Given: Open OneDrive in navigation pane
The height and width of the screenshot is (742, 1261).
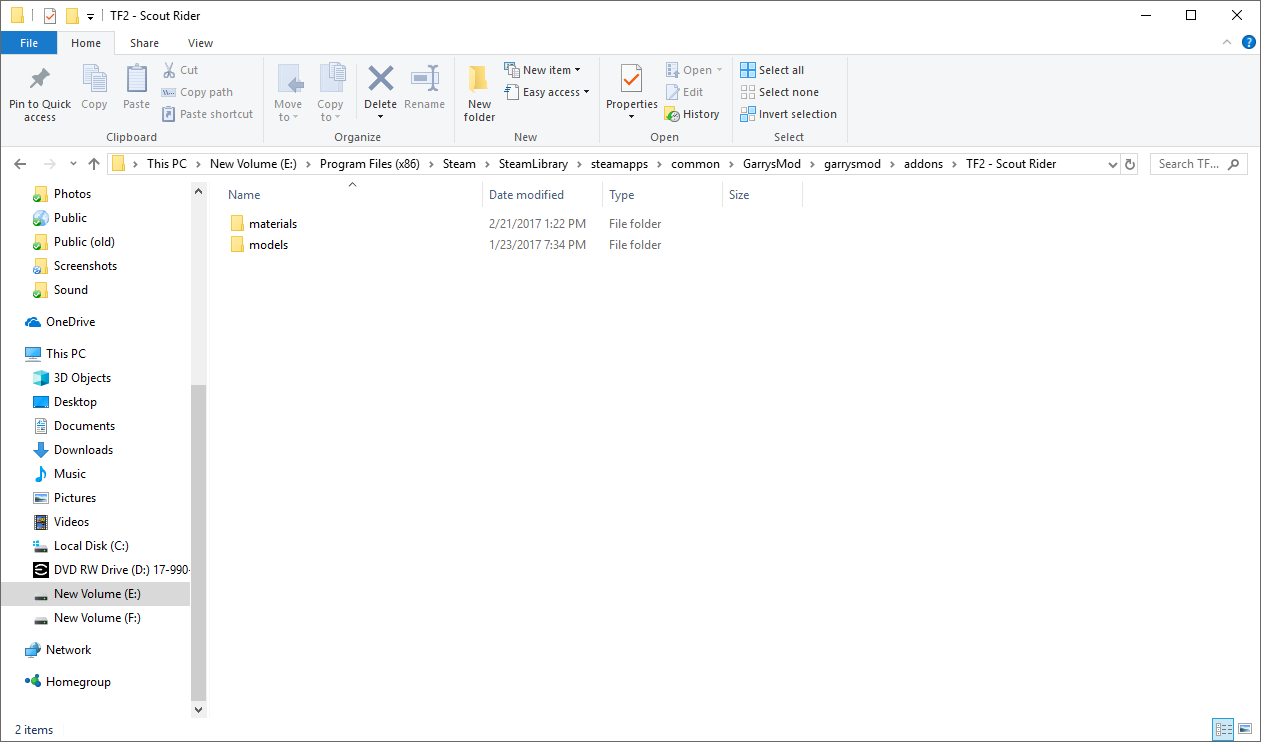Looking at the screenshot, I should (x=70, y=322).
